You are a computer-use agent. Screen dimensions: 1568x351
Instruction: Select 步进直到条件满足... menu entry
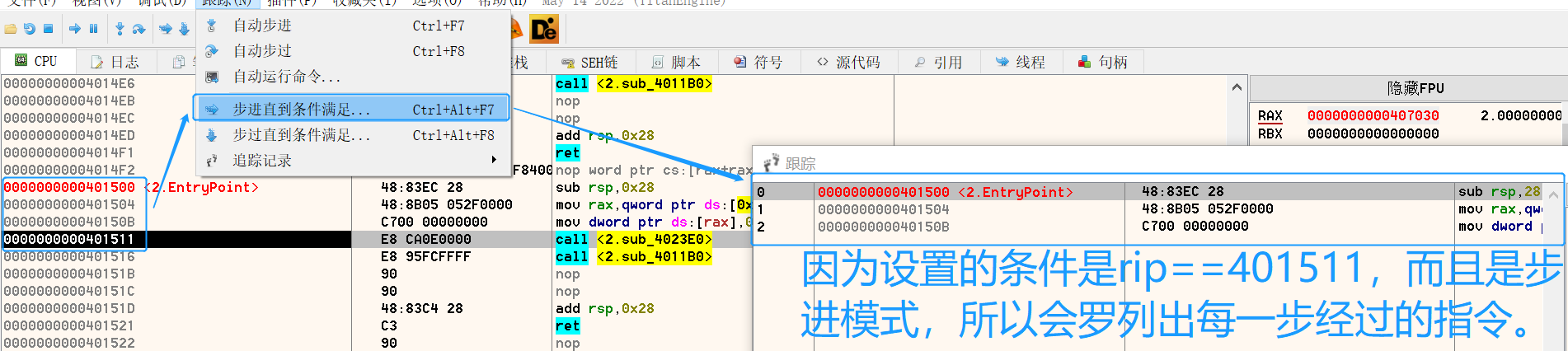pyautogui.click(x=353, y=109)
